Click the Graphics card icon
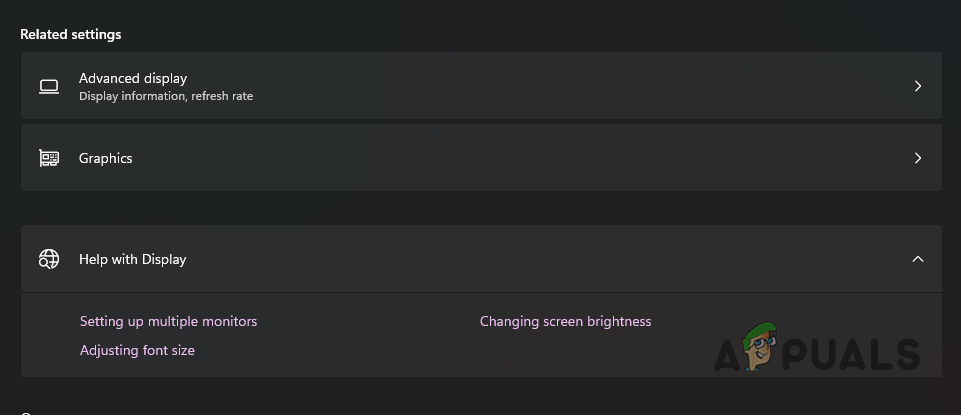 click(49, 158)
